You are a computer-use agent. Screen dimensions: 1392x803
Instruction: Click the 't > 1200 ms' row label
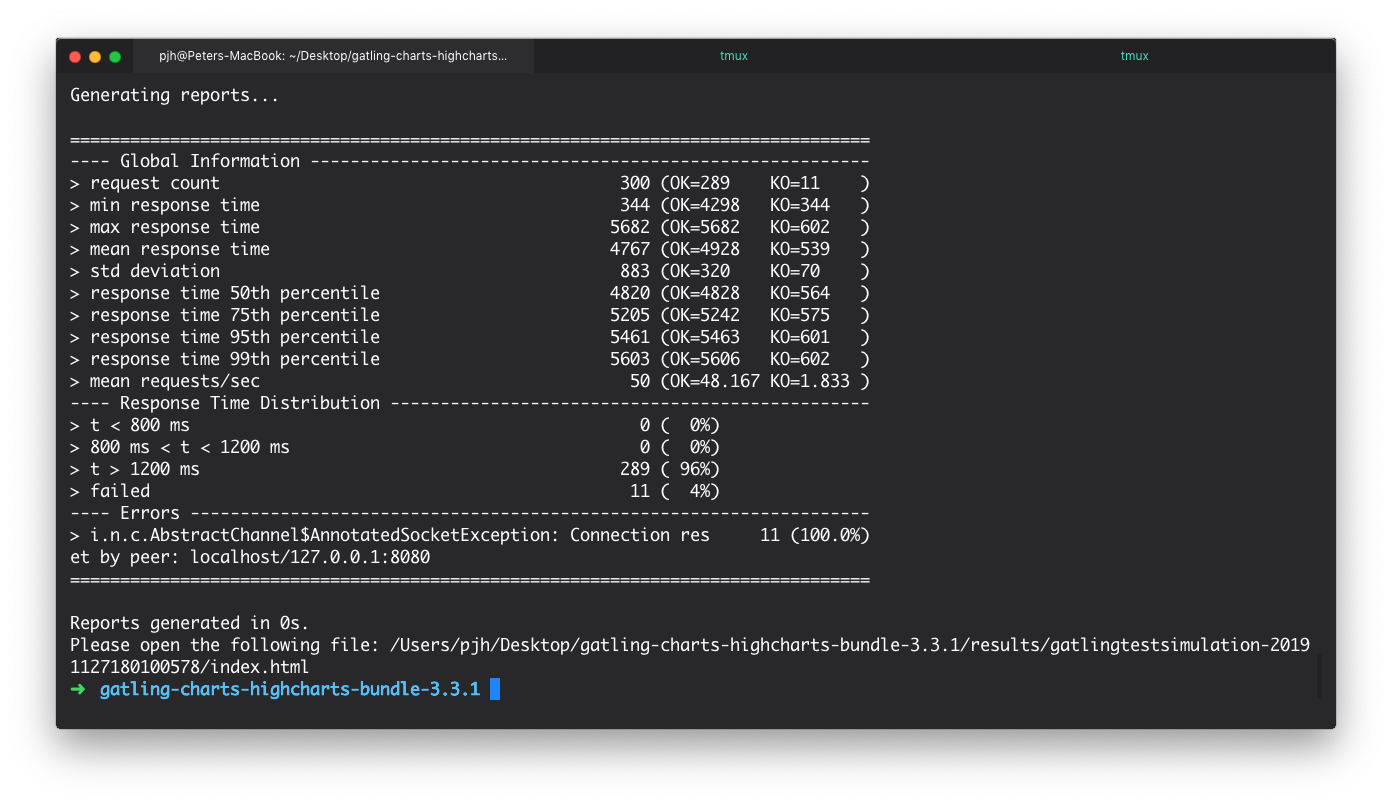[145, 469]
